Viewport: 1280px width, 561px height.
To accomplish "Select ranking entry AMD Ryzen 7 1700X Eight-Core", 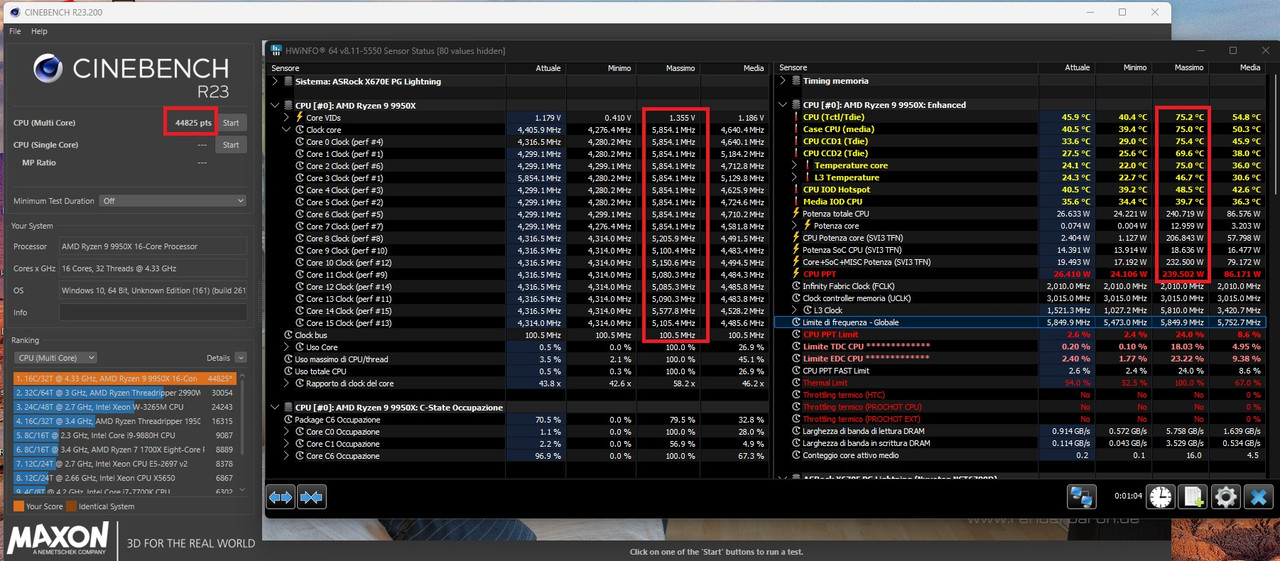I will point(125,450).
